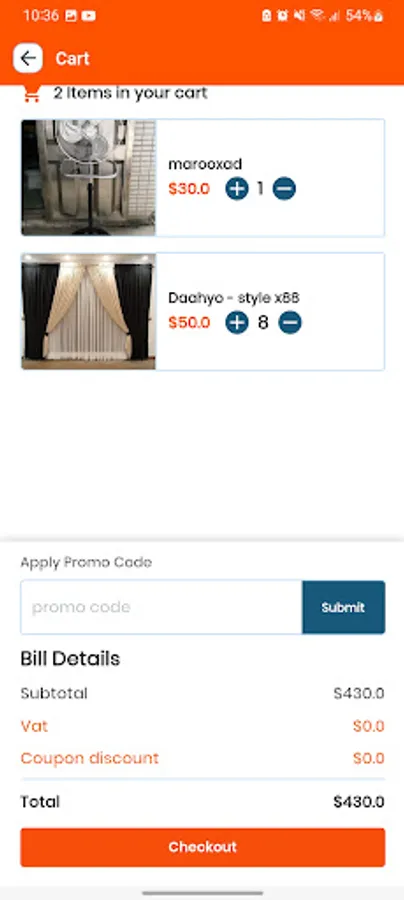
Task: Decrease quantity of marooxad item
Action: tap(284, 188)
